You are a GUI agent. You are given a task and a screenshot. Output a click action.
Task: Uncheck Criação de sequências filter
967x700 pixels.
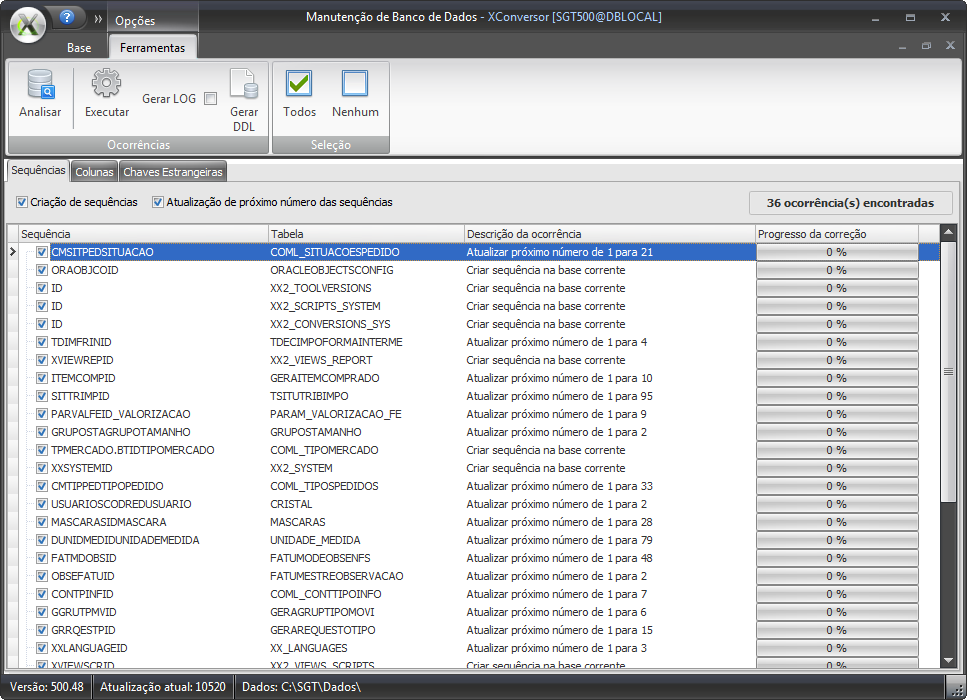pyautogui.click(x=22, y=202)
